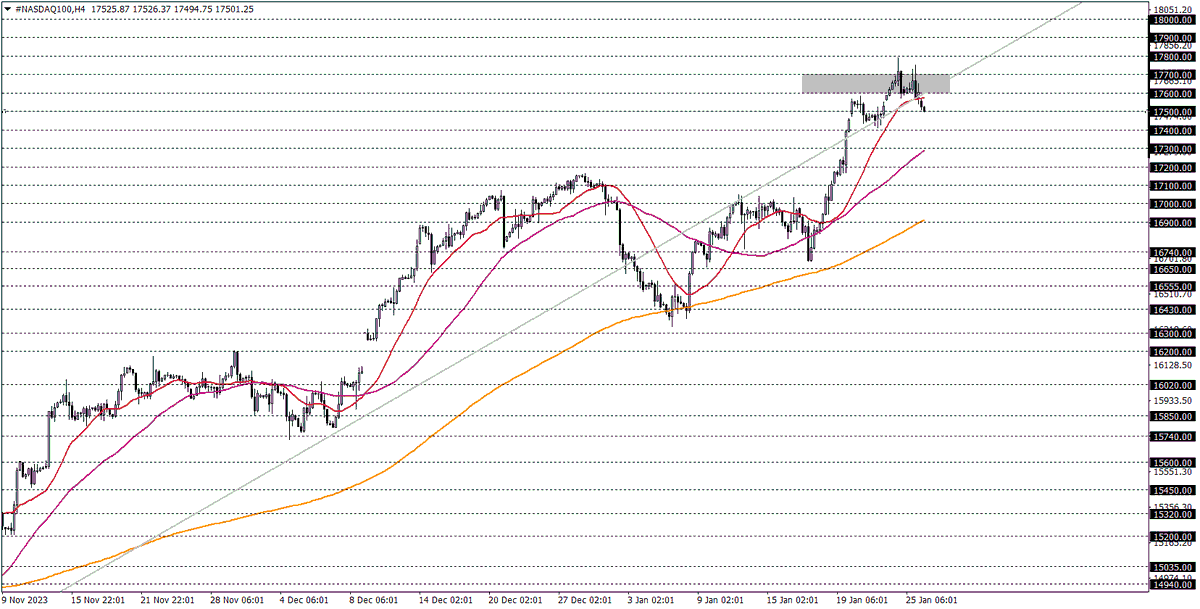Click the 17200.00 price level label

(1172, 168)
